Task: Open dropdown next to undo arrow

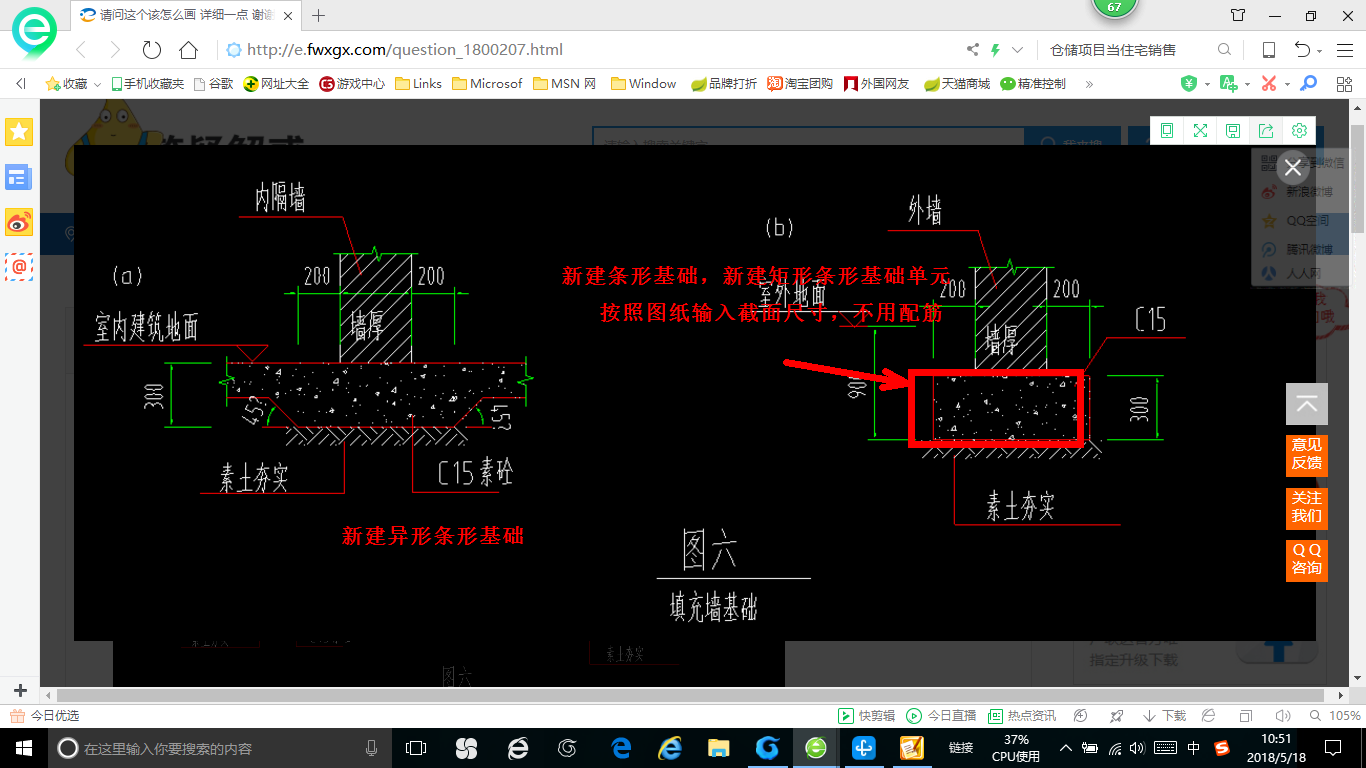Action: click(1319, 51)
